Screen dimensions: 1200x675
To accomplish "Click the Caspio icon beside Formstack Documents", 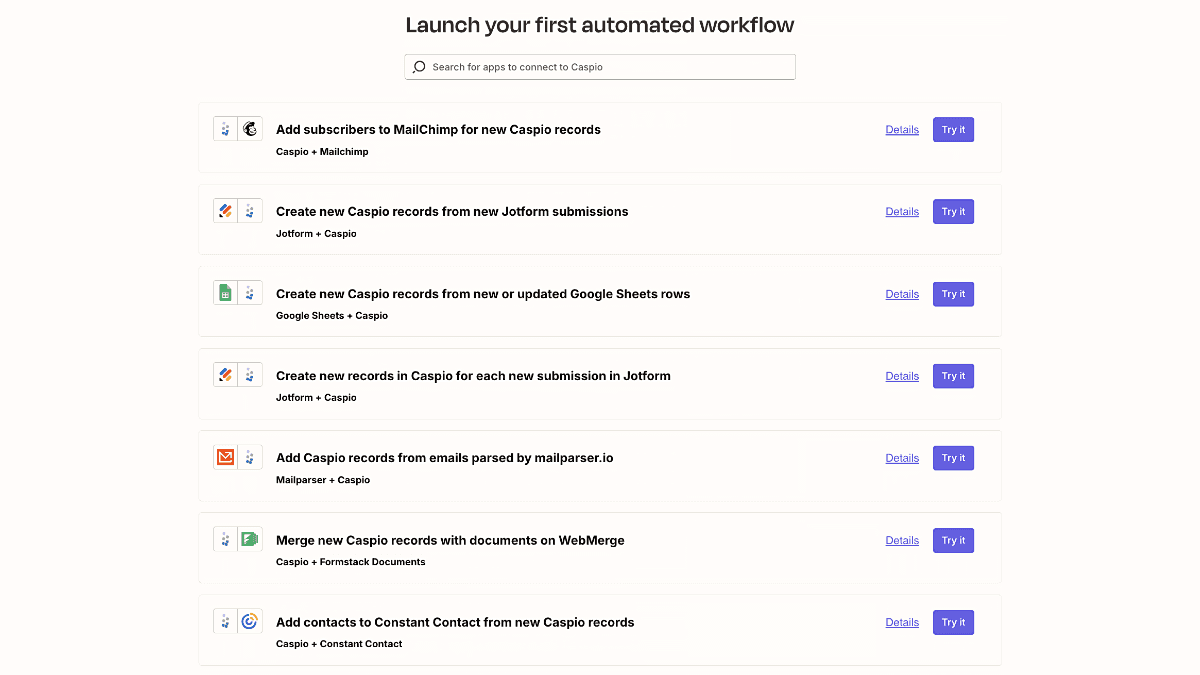I will click(225, 538).
